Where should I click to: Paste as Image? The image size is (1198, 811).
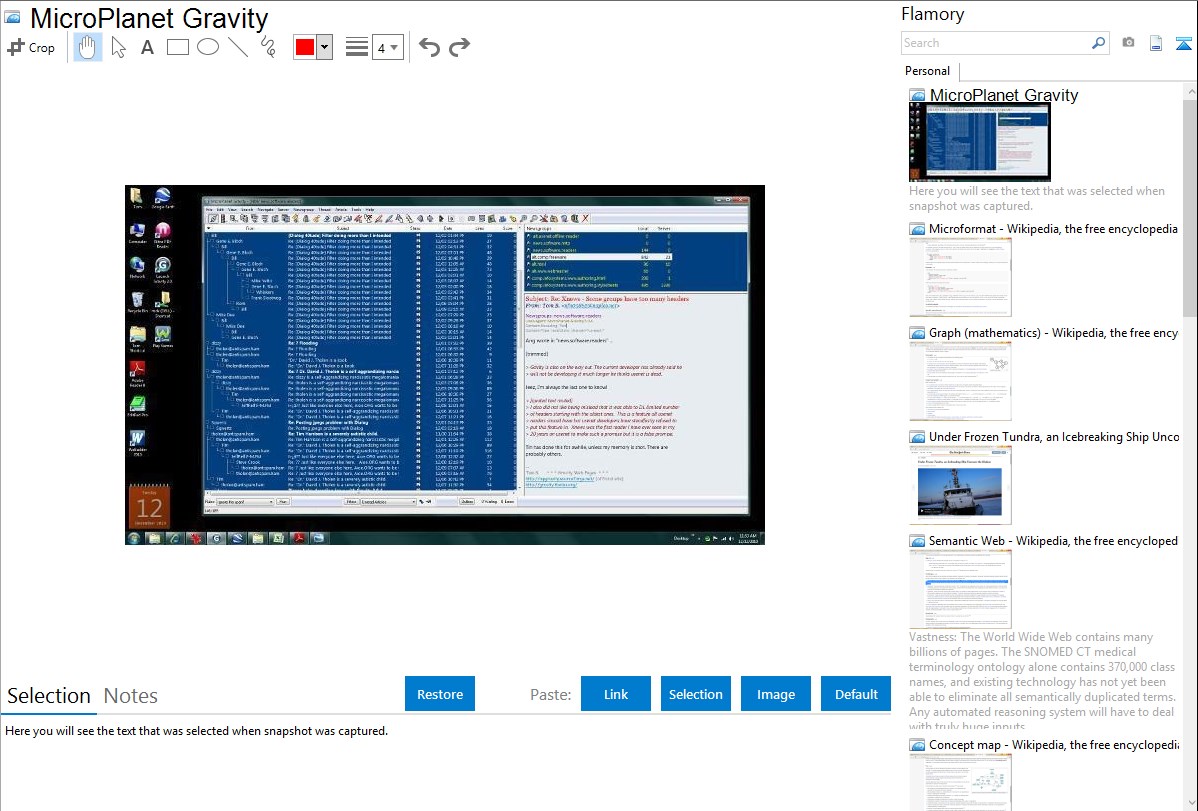[x=775, y=694]
